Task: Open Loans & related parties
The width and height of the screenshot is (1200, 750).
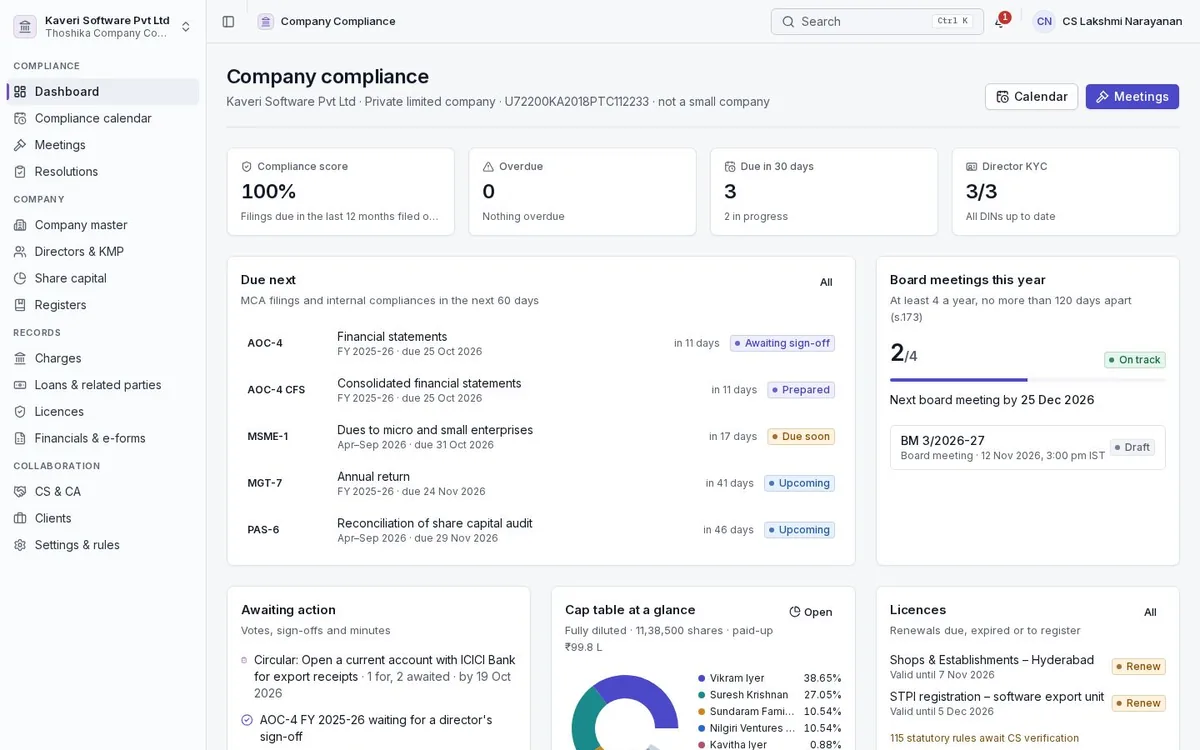Action: [103, 385]
